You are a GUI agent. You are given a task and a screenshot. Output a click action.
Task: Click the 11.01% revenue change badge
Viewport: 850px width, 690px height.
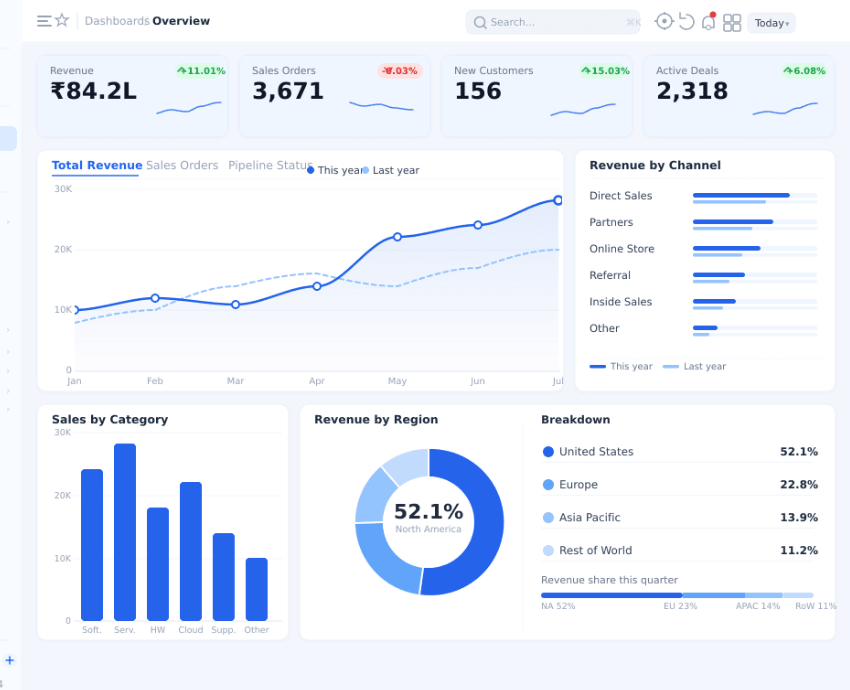[x=201, y=71]
